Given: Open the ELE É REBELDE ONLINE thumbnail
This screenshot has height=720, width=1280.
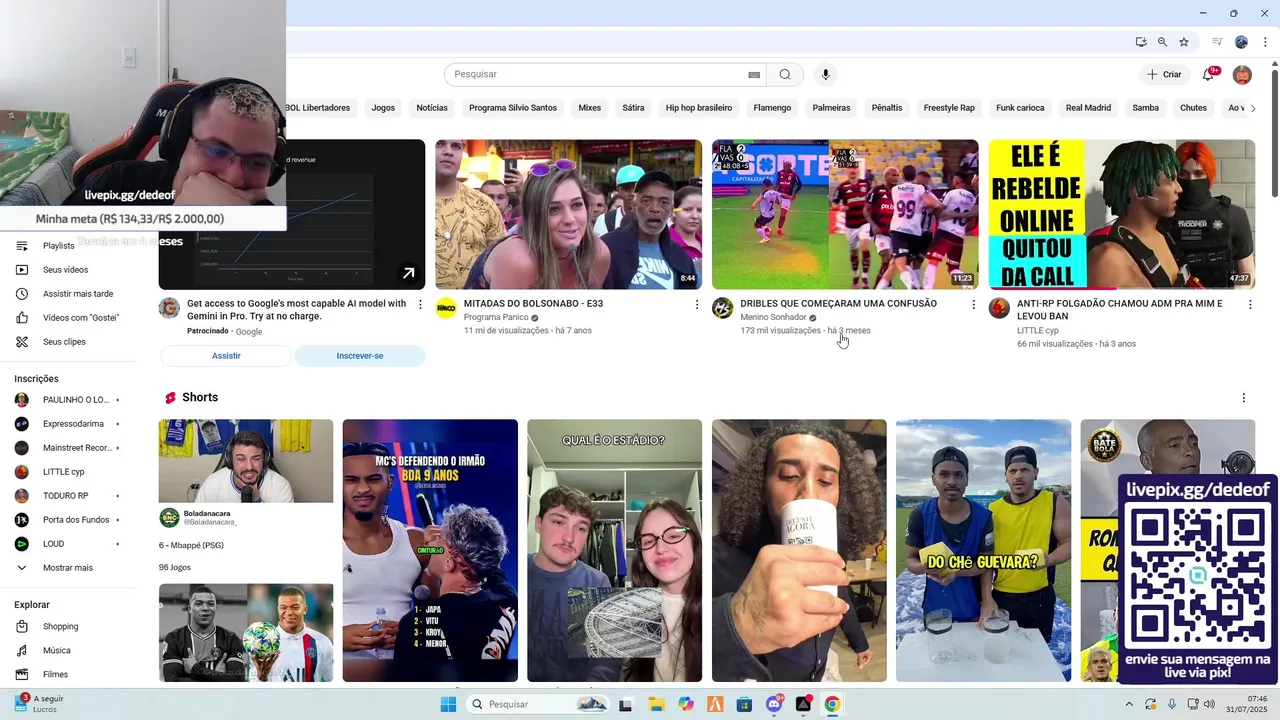Looking at the screenshot, I should pyautogui.click(x=1122, y=214).
